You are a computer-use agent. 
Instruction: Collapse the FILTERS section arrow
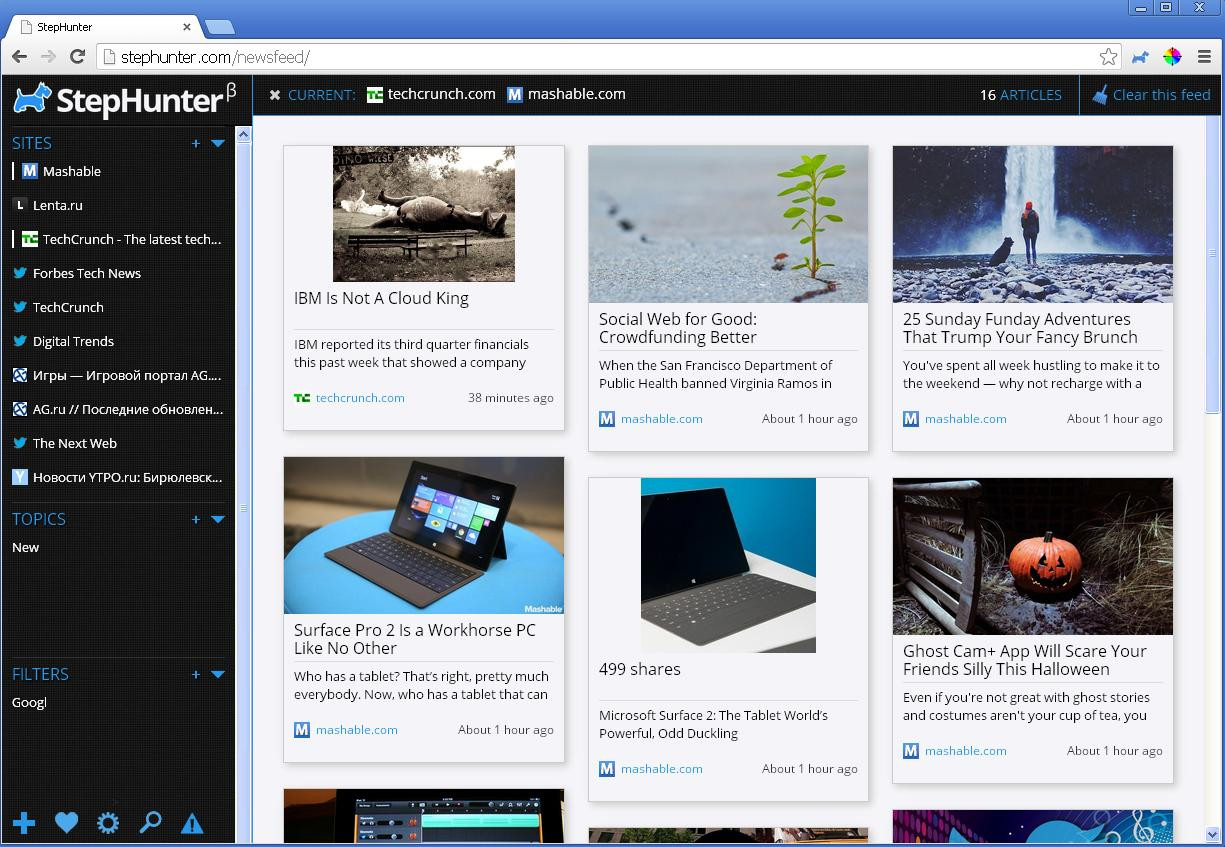click(x=217, y=675)
